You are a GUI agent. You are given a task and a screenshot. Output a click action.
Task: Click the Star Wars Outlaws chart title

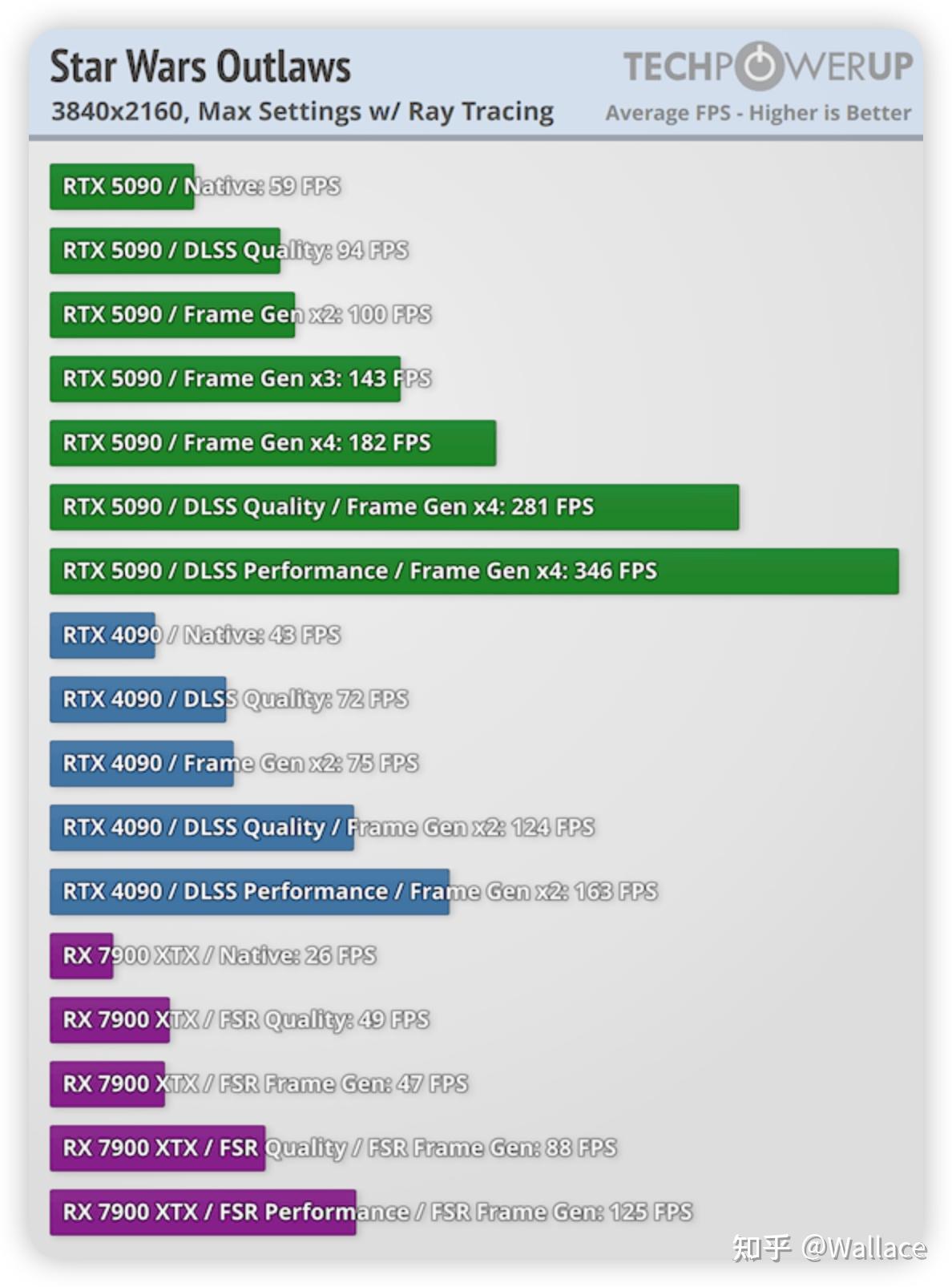pos(200,67)
